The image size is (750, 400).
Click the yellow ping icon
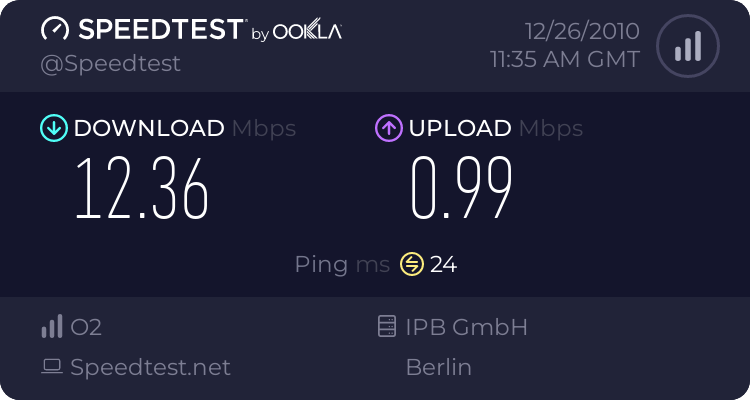coord(412,264)
